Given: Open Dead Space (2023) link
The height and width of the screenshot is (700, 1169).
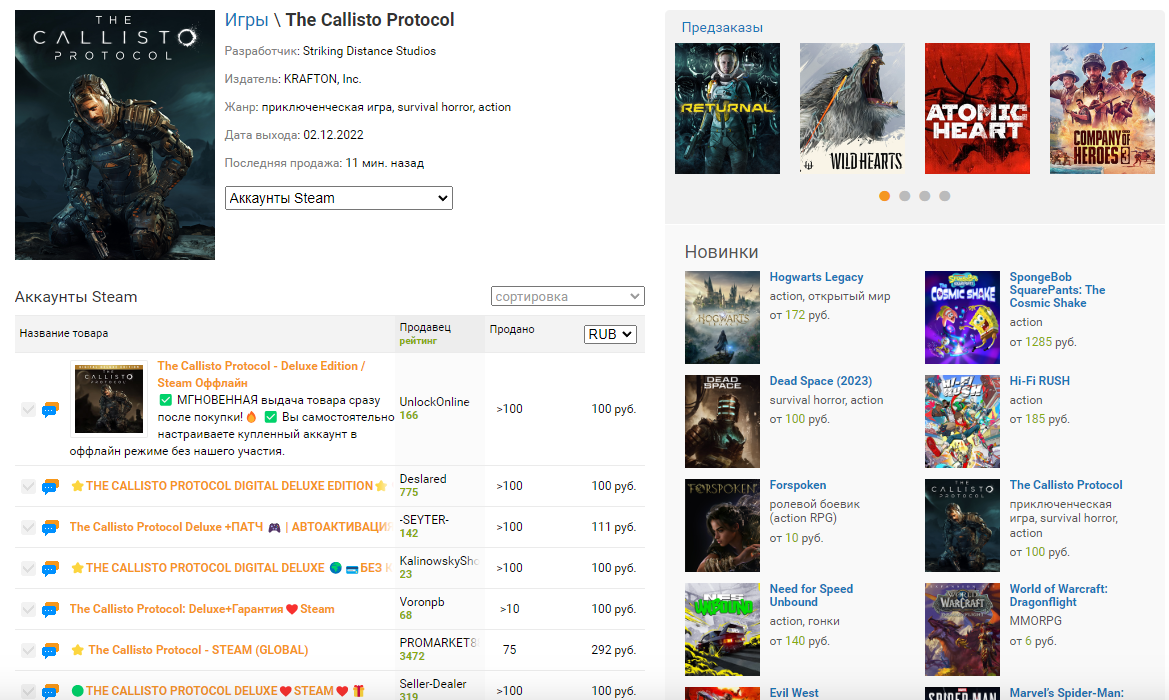Looking at the screenshot, I should click(x=821, y=381).
